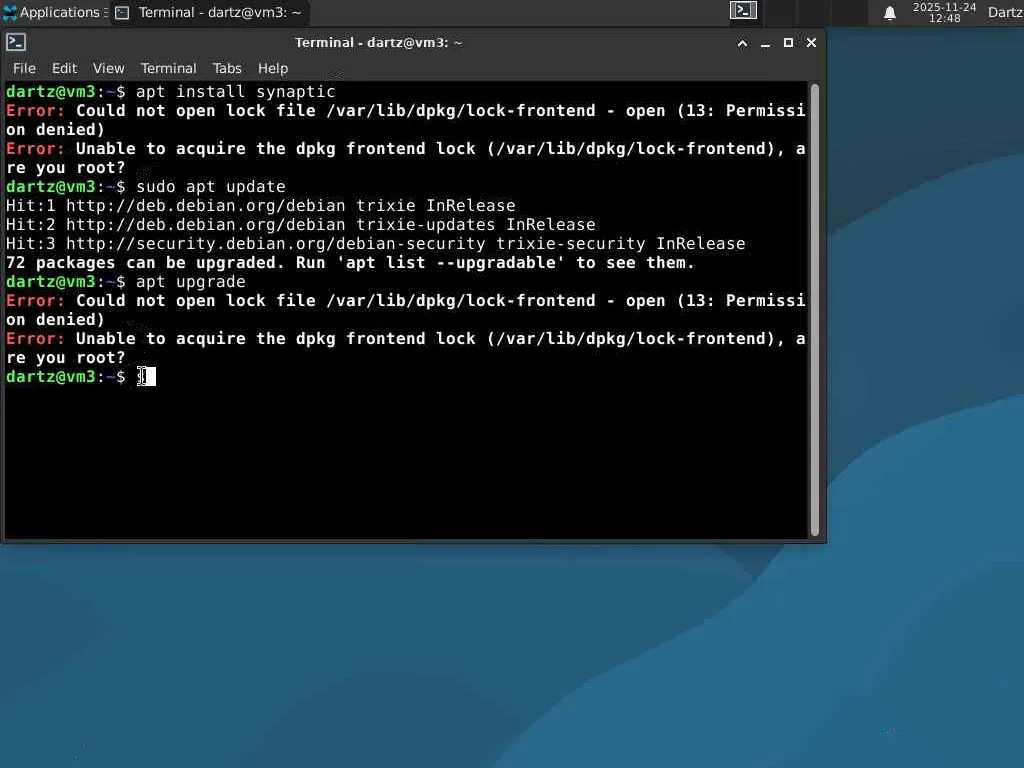Open the Edit menu
The height and width of the screenshot is (768, 1024).
pyautogui.click(x=64, y=68)
